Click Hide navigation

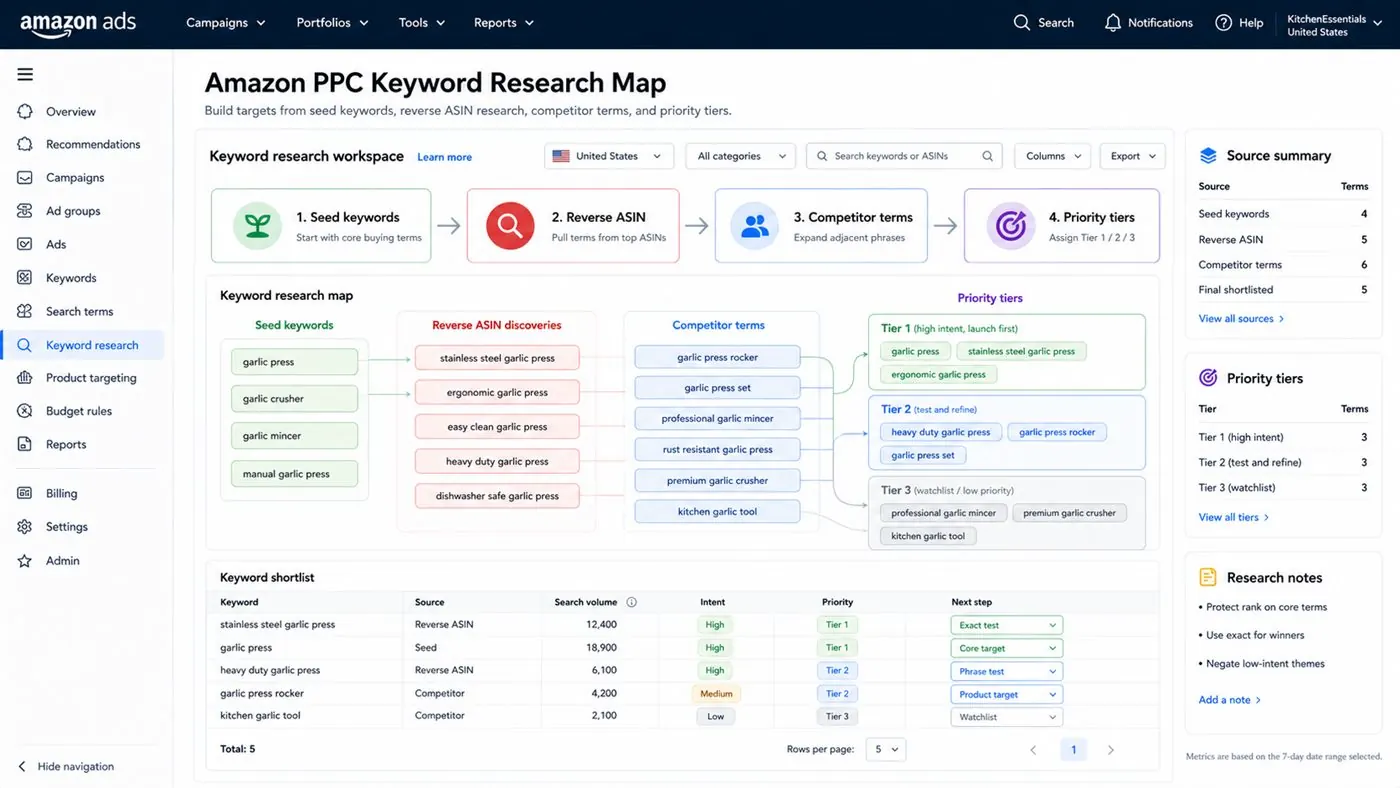point(66,766)
